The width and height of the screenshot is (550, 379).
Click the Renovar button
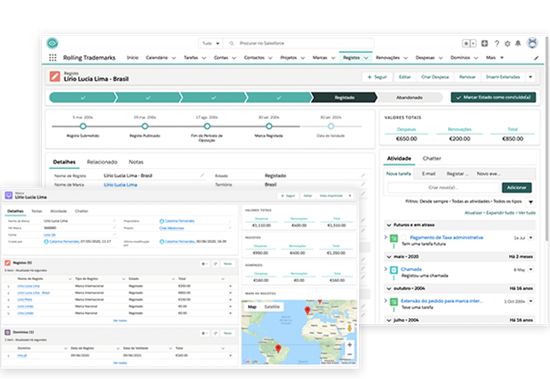(x=467, y=77)
